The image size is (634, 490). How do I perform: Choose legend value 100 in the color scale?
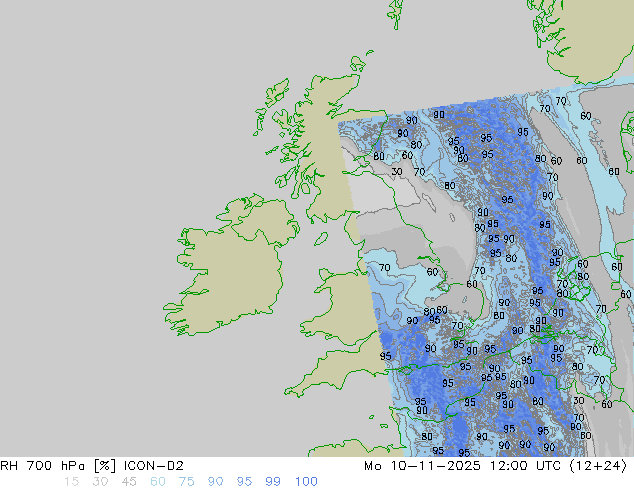[306, 482]
